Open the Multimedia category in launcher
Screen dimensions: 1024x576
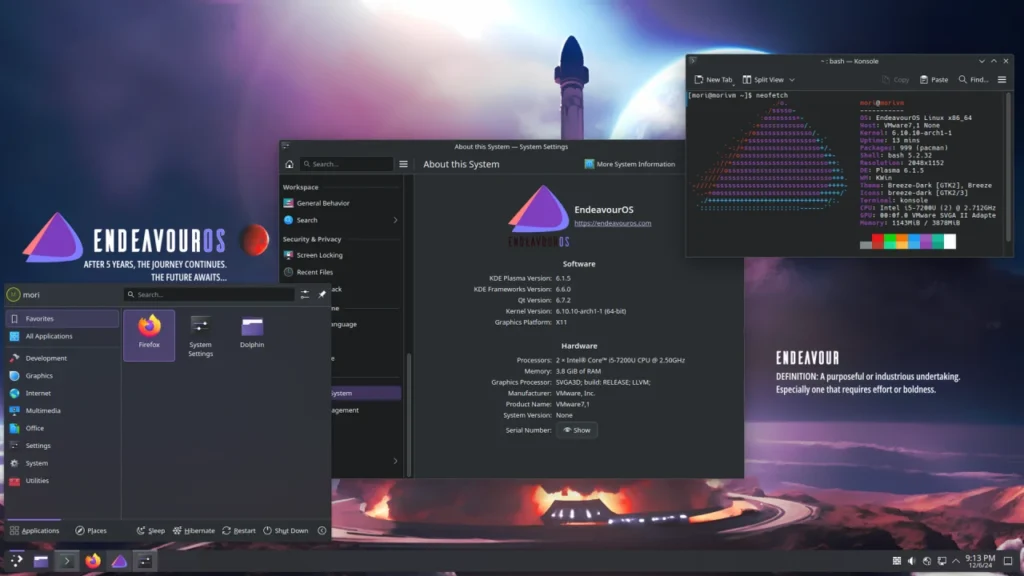pyautogui.click(x=63, y=411)
